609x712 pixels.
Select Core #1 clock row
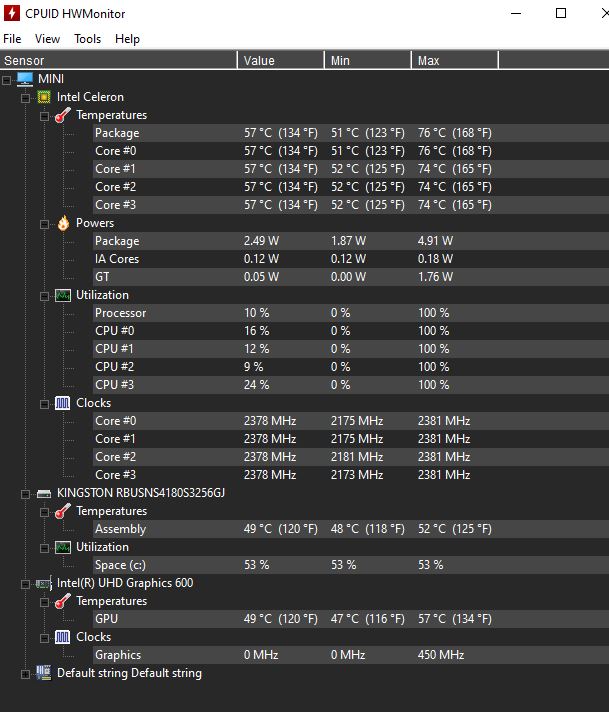(351, 439)
